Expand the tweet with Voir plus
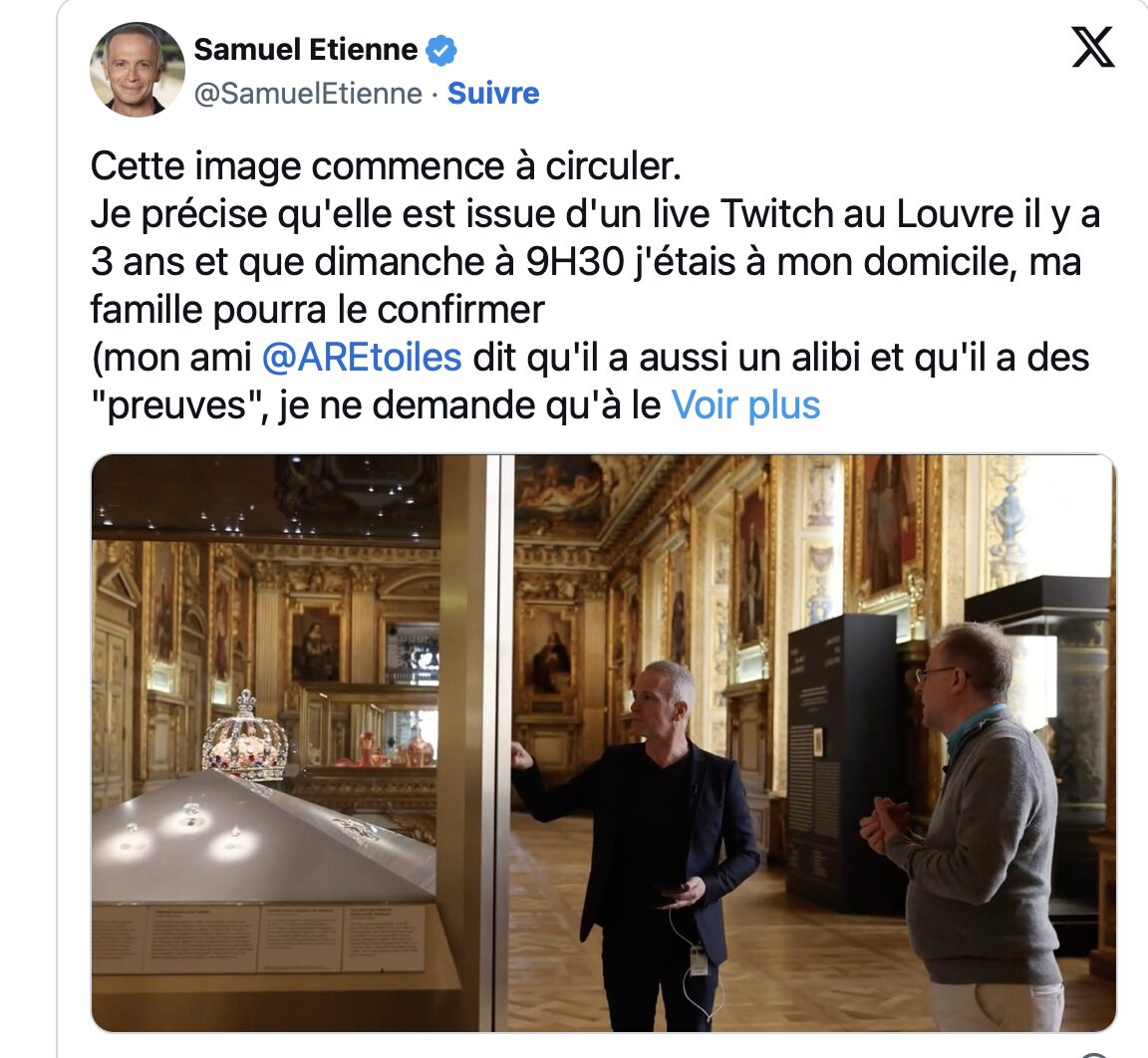Viewport: 1148px width, 1058px height. (x=746, y=405)
